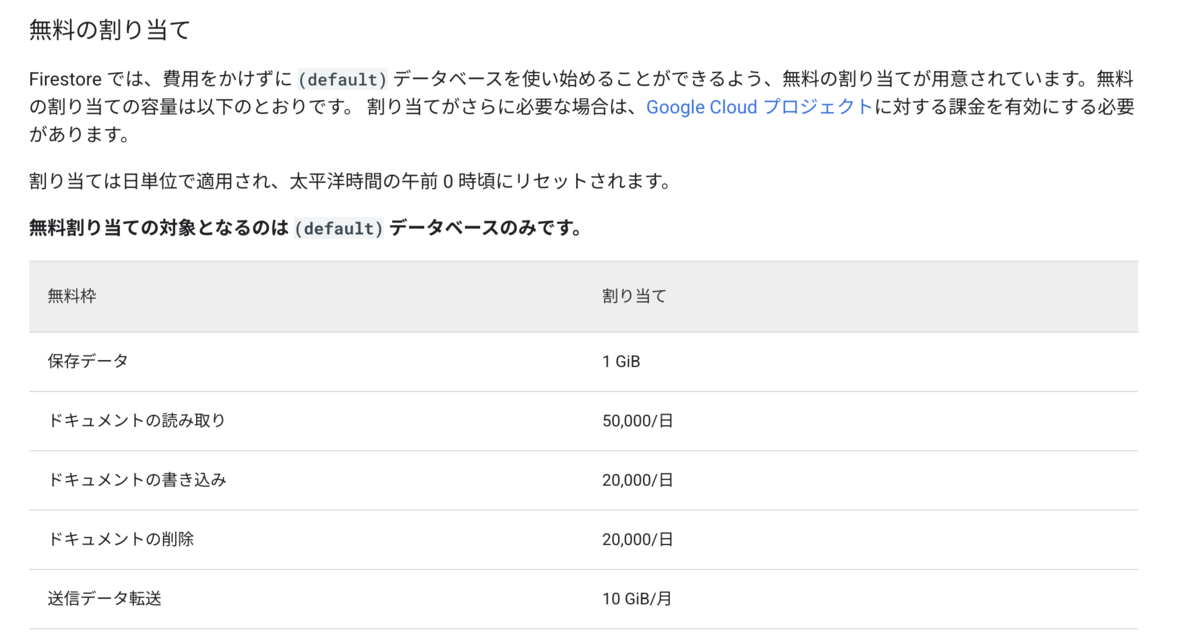
Task: Click the 割り当て column header
Action: 634,297
